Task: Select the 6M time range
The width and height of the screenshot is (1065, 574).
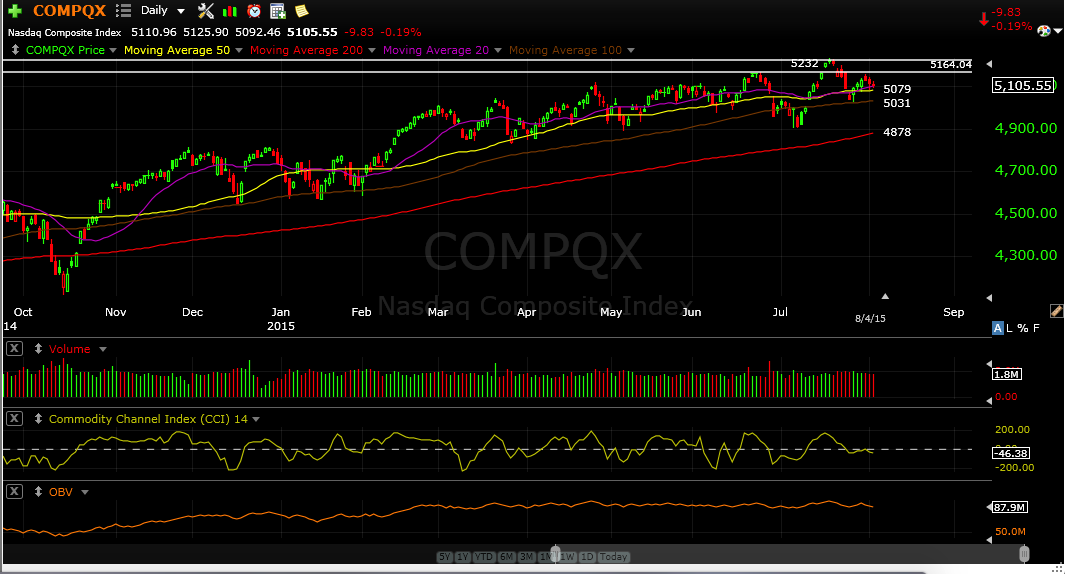Action: [507, 556]
